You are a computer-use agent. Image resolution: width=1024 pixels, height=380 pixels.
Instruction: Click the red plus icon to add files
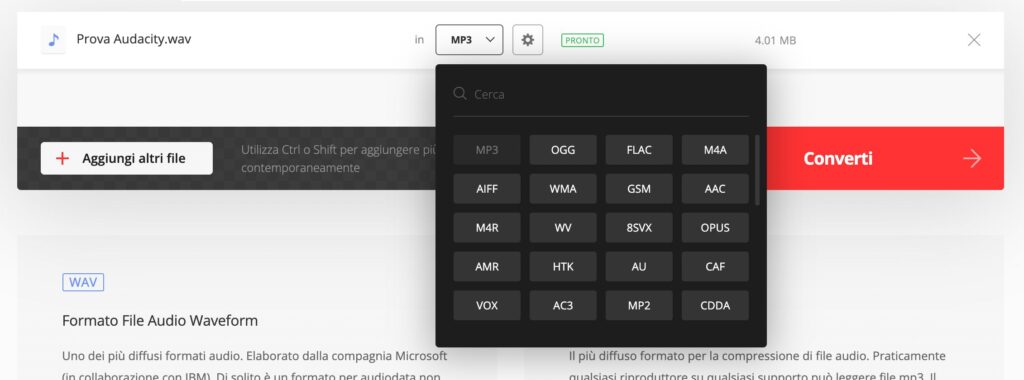point(63,159)
